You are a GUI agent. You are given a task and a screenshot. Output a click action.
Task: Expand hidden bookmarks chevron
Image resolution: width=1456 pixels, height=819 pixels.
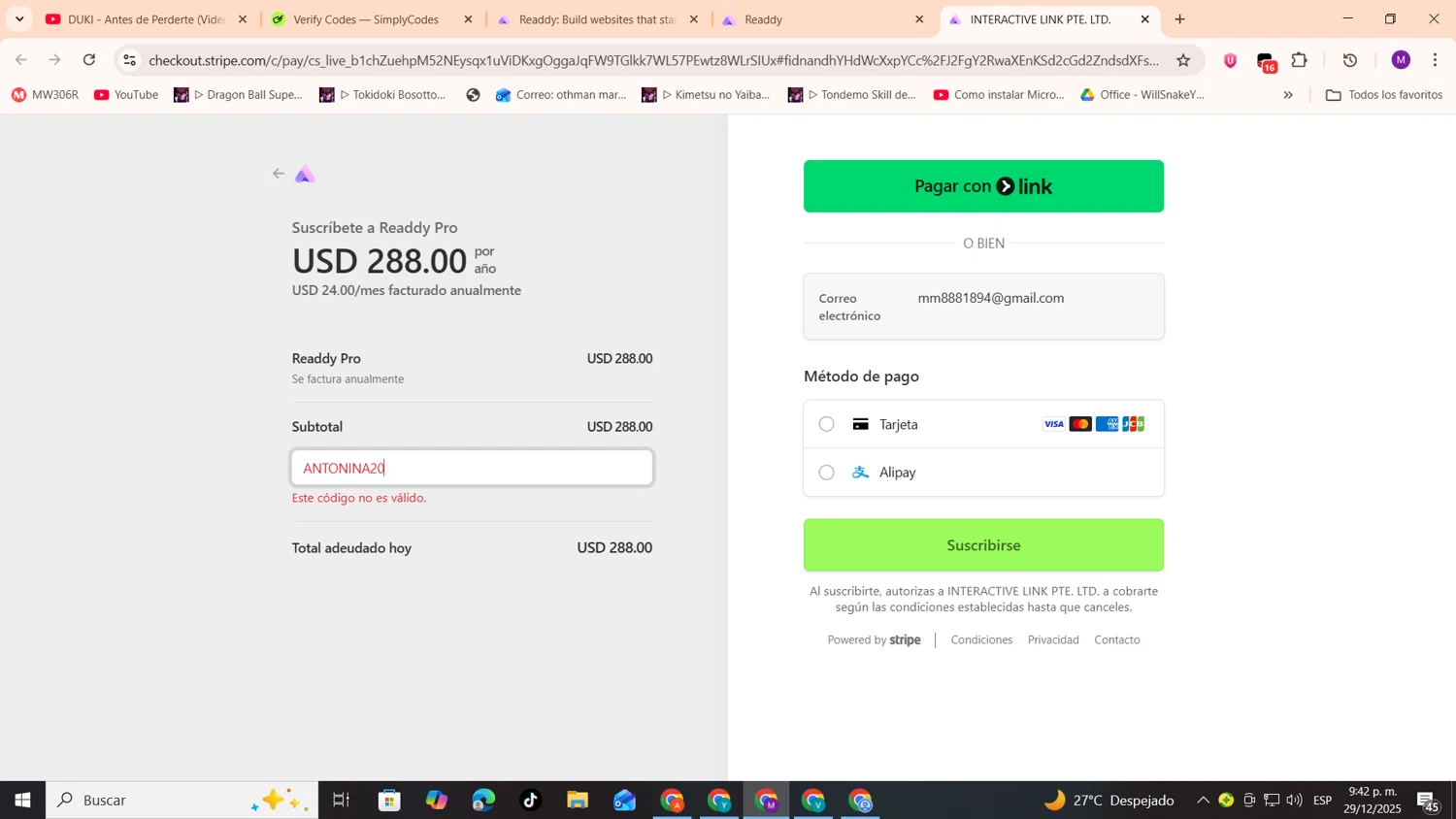coord(1288,95)
